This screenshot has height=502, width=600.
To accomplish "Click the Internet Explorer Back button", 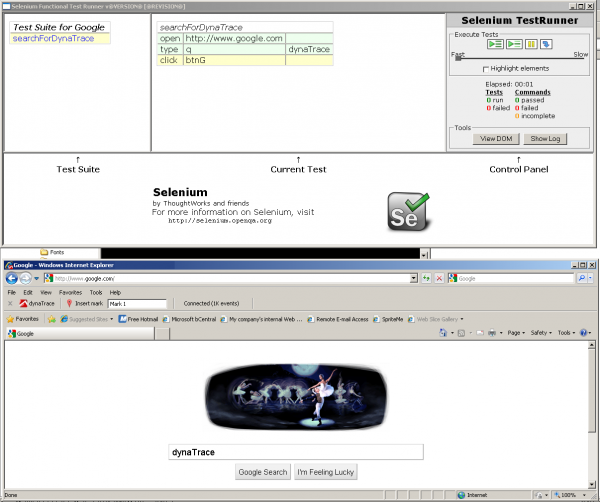I will (x=12, y=279).
